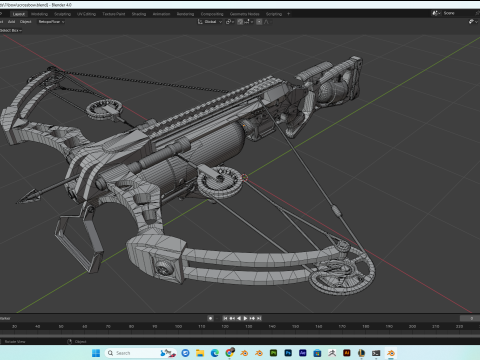The height and width of the screenshot is (360, 480).
Task: Click the highlighted active Blender taskbar icon
Action: click(x=391, y=353)
